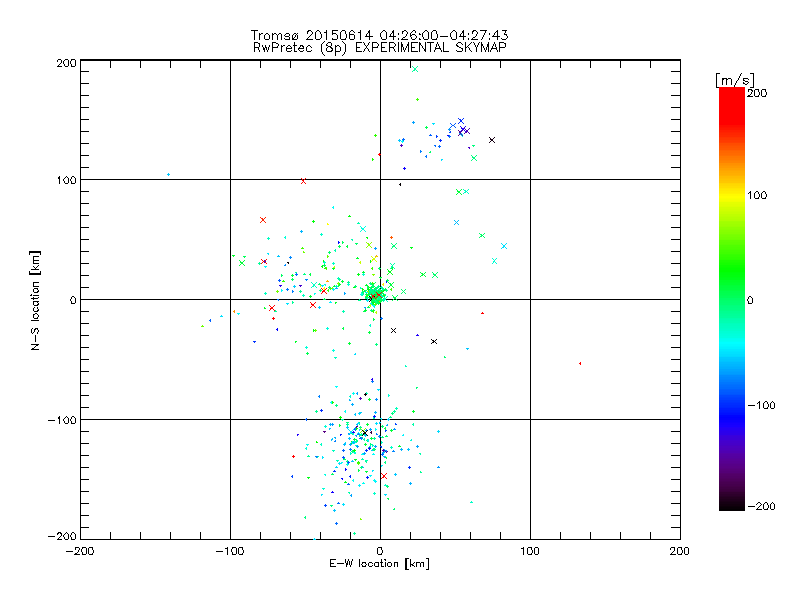Click the N-S axis tick label "0"
Viewport: 800px width, 600px height.
point(73,300)
